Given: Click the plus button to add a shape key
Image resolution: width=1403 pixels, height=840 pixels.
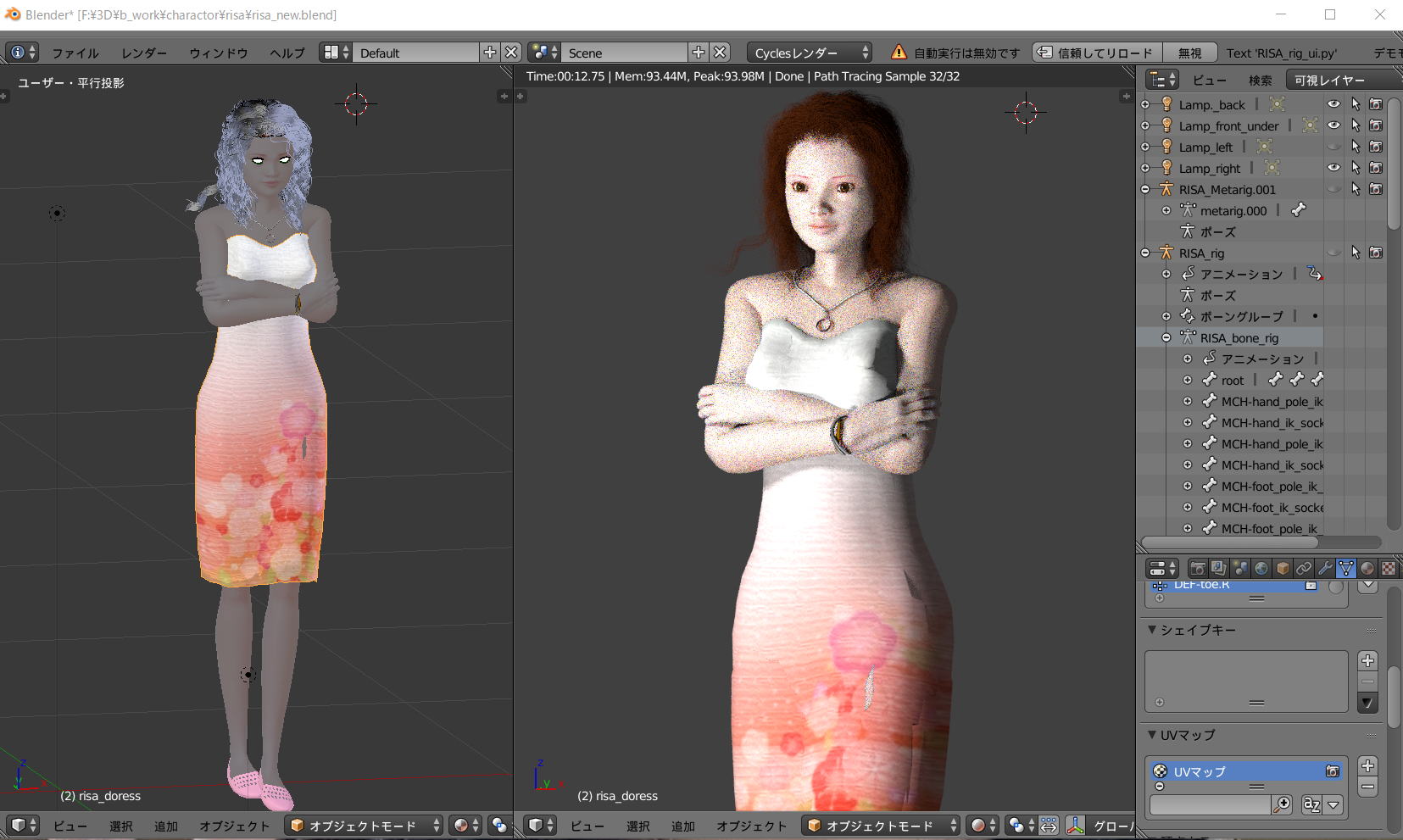Looking at the screenshot, I should tap(1367, 660).
